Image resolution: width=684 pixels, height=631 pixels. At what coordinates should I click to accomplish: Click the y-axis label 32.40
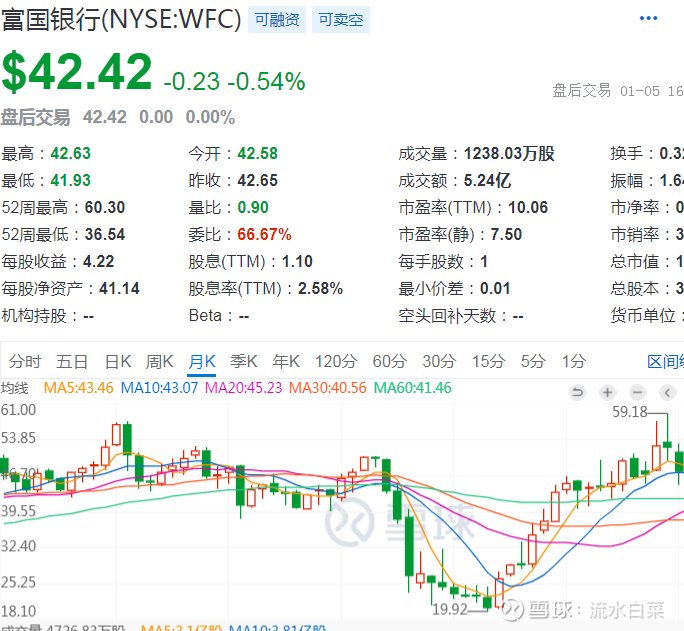(18, 546)
